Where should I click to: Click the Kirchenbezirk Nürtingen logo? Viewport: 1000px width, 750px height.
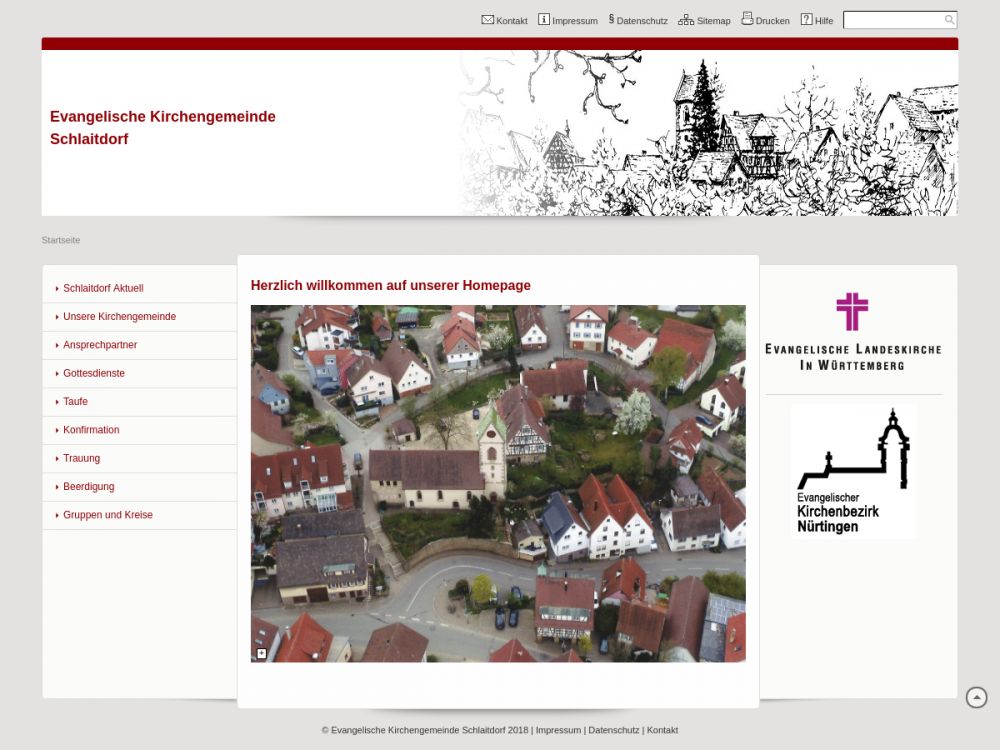[853, 471]
